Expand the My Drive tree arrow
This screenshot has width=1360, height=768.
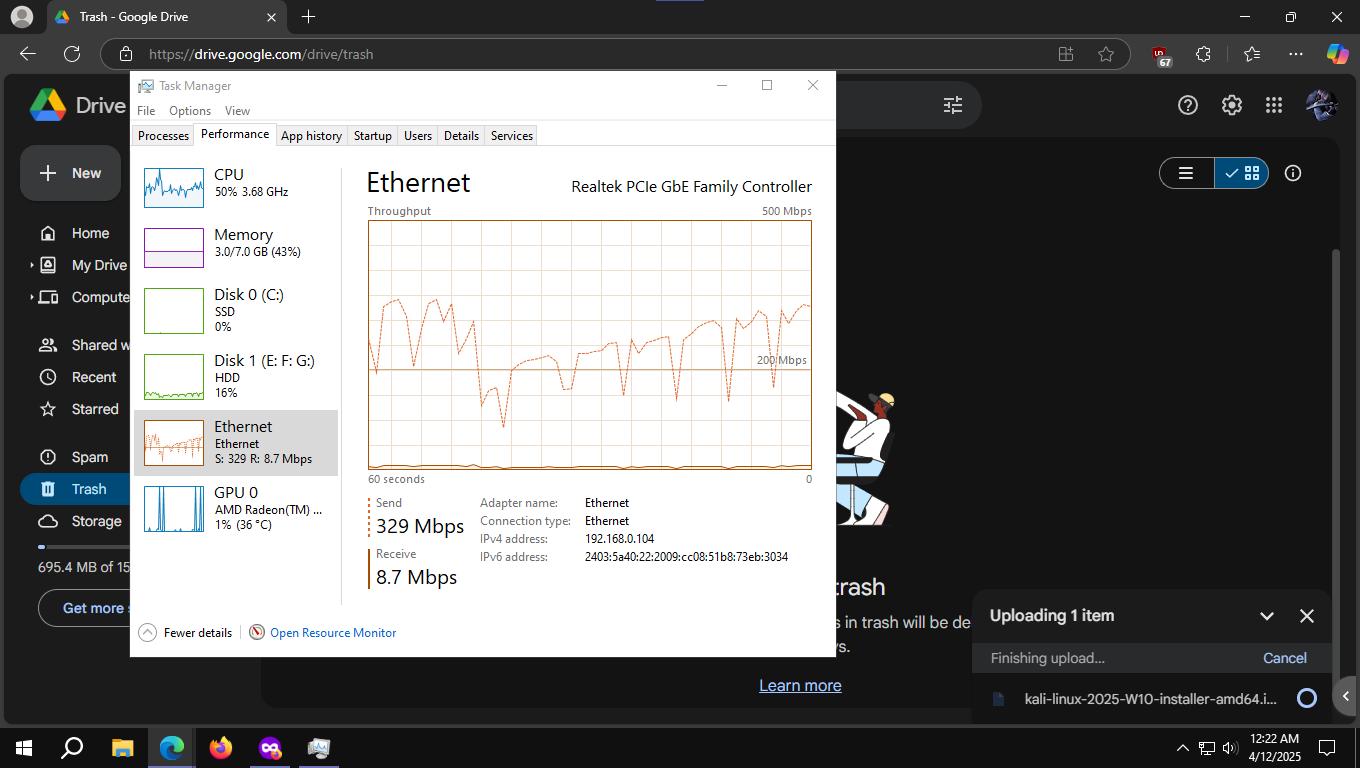point(31,265)
